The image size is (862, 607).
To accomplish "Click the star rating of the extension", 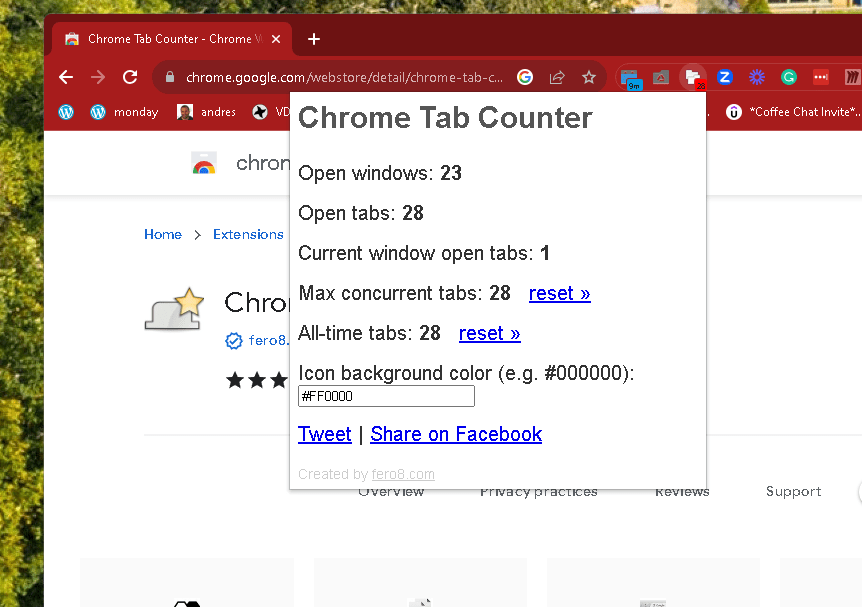I will point(257,380).
